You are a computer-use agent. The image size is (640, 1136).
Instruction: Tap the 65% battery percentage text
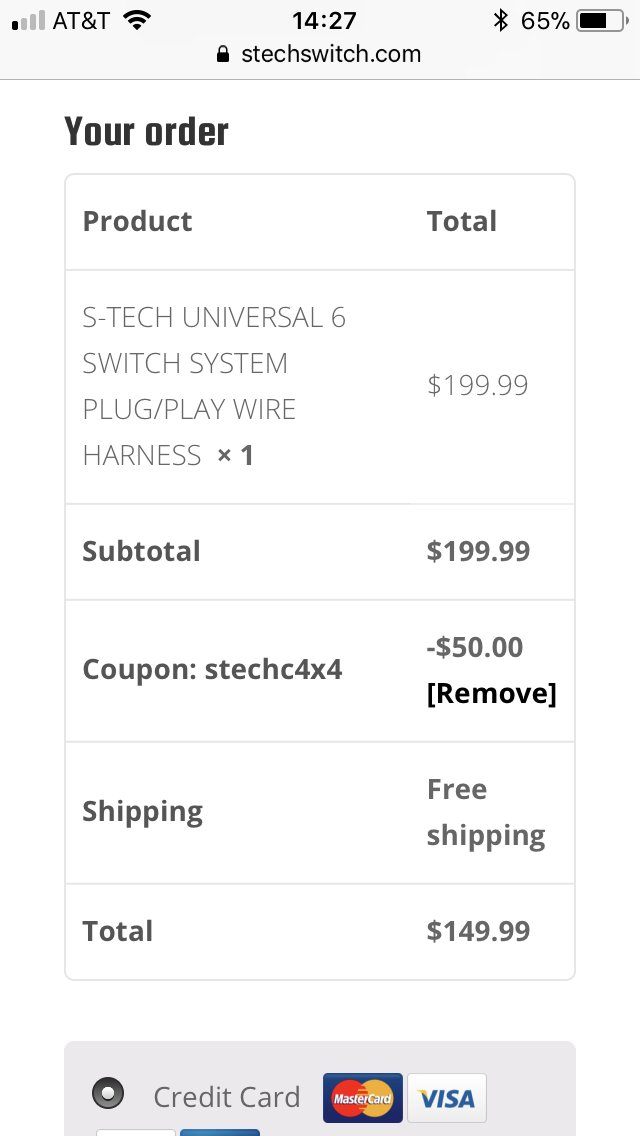coord(544,21)
